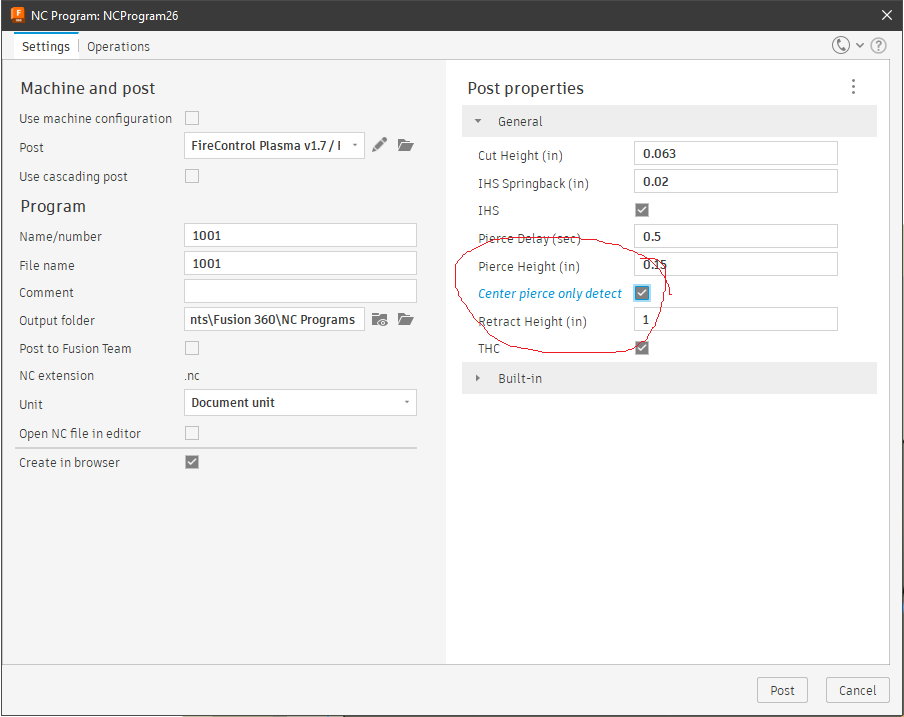Uncheck the Create in browser checkbox
The height and width of the screenshot is (717, 904).
pyautogui.click(x=192, y=462)
